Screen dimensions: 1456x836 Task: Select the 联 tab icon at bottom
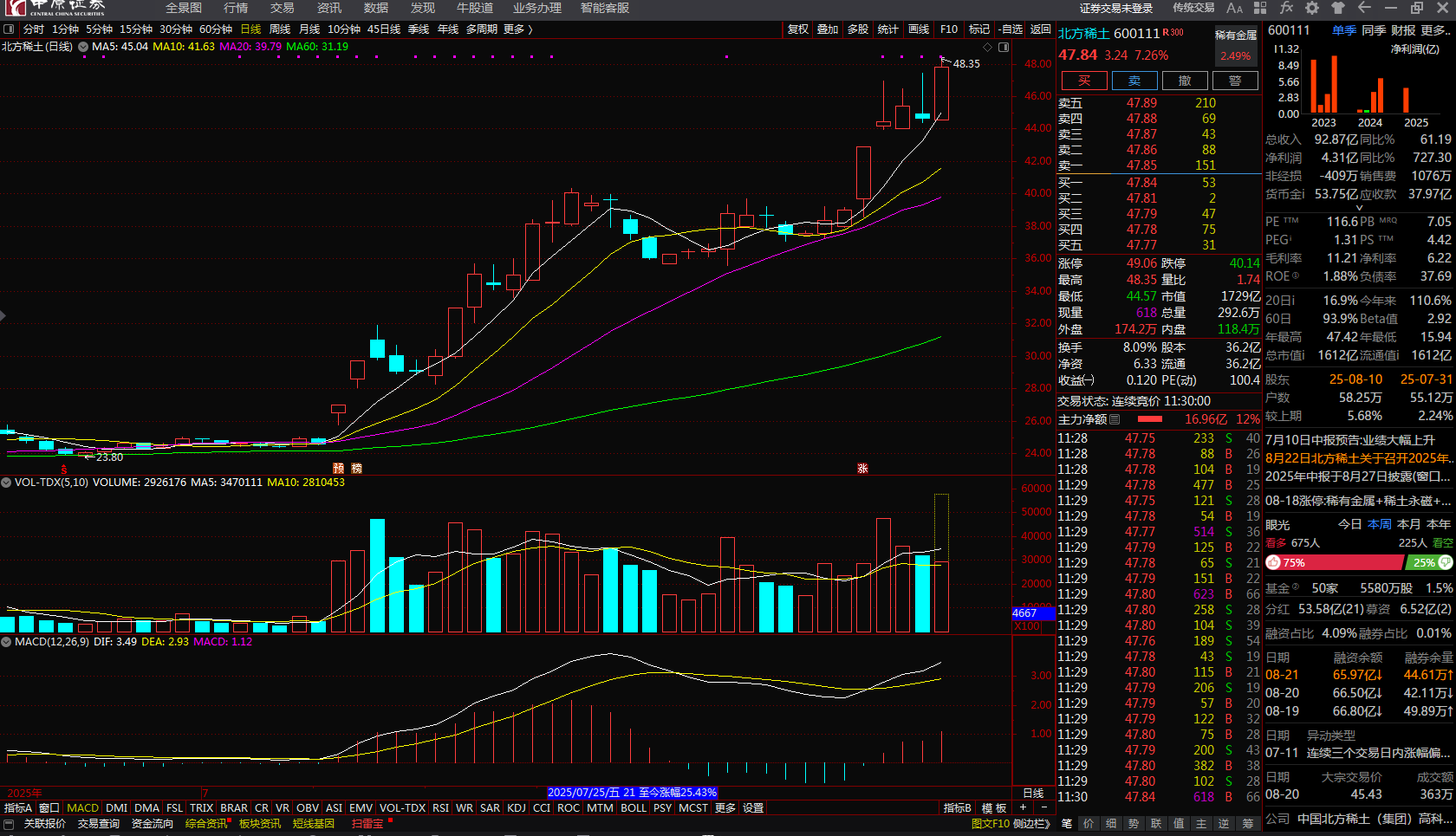pos(1156,824)
